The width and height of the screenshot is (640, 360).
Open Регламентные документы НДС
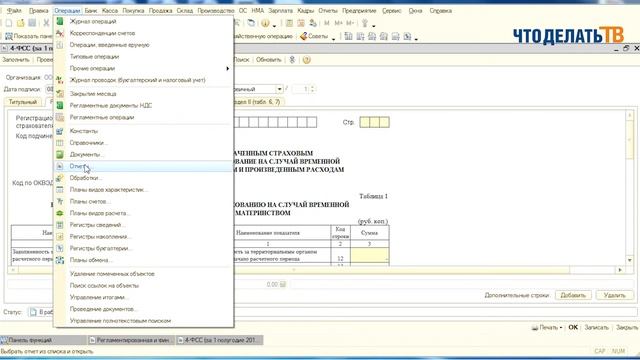coord(111,106)
